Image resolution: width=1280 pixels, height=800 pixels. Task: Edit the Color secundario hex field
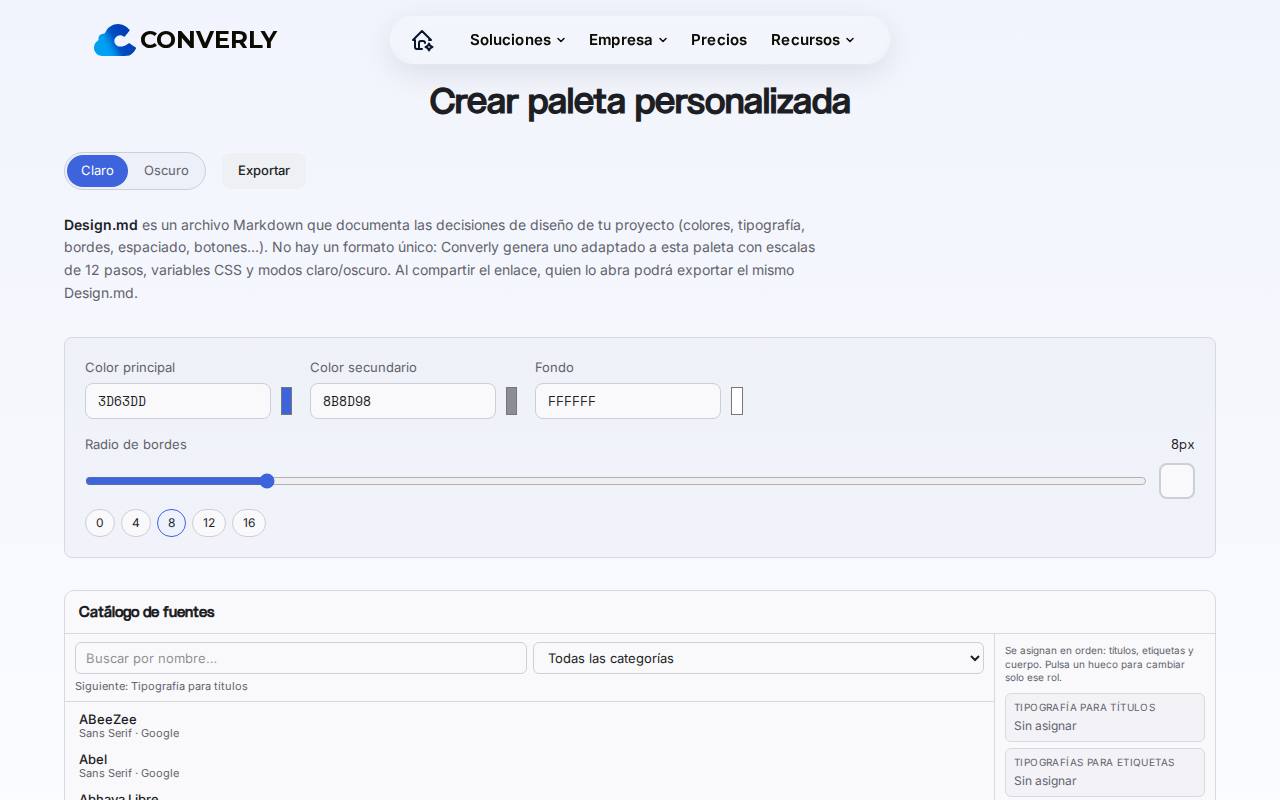[403, 401]
